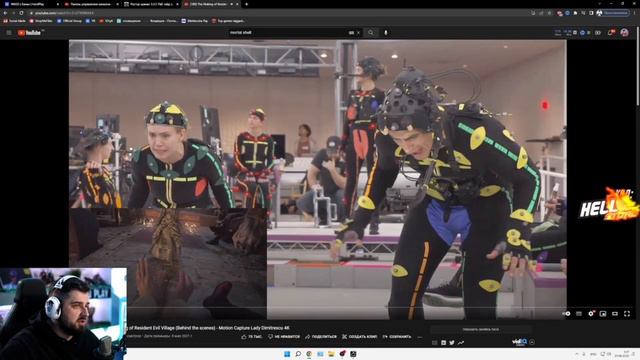The height and width of the screenshot is (360, 640).
Task: Open the more actions ellipsis below video
Action: point(420,337)
